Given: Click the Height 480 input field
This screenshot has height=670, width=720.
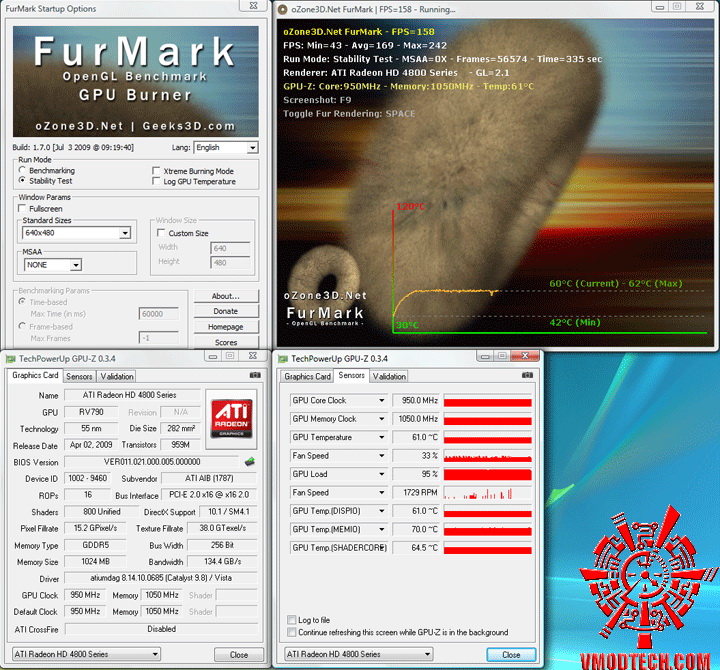Looking at the screenshot, I should click(x=230, y=263).
